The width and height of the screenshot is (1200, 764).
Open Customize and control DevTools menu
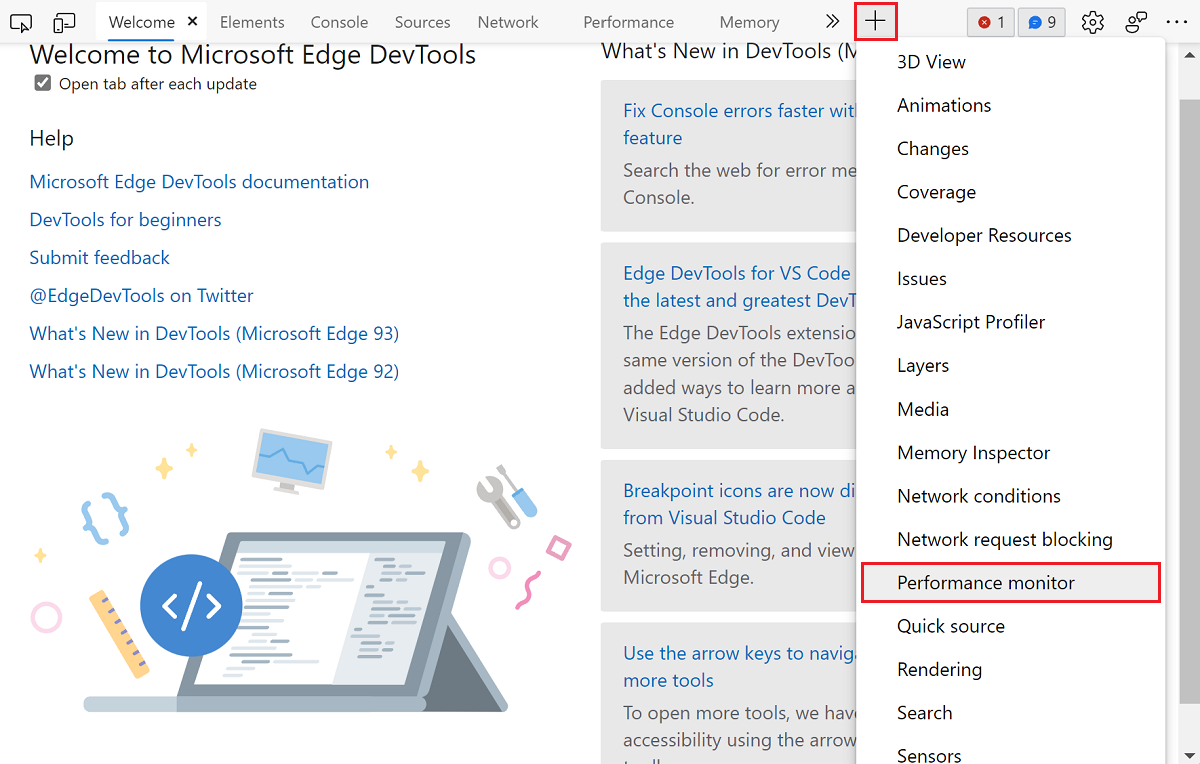click(1177, 22)
